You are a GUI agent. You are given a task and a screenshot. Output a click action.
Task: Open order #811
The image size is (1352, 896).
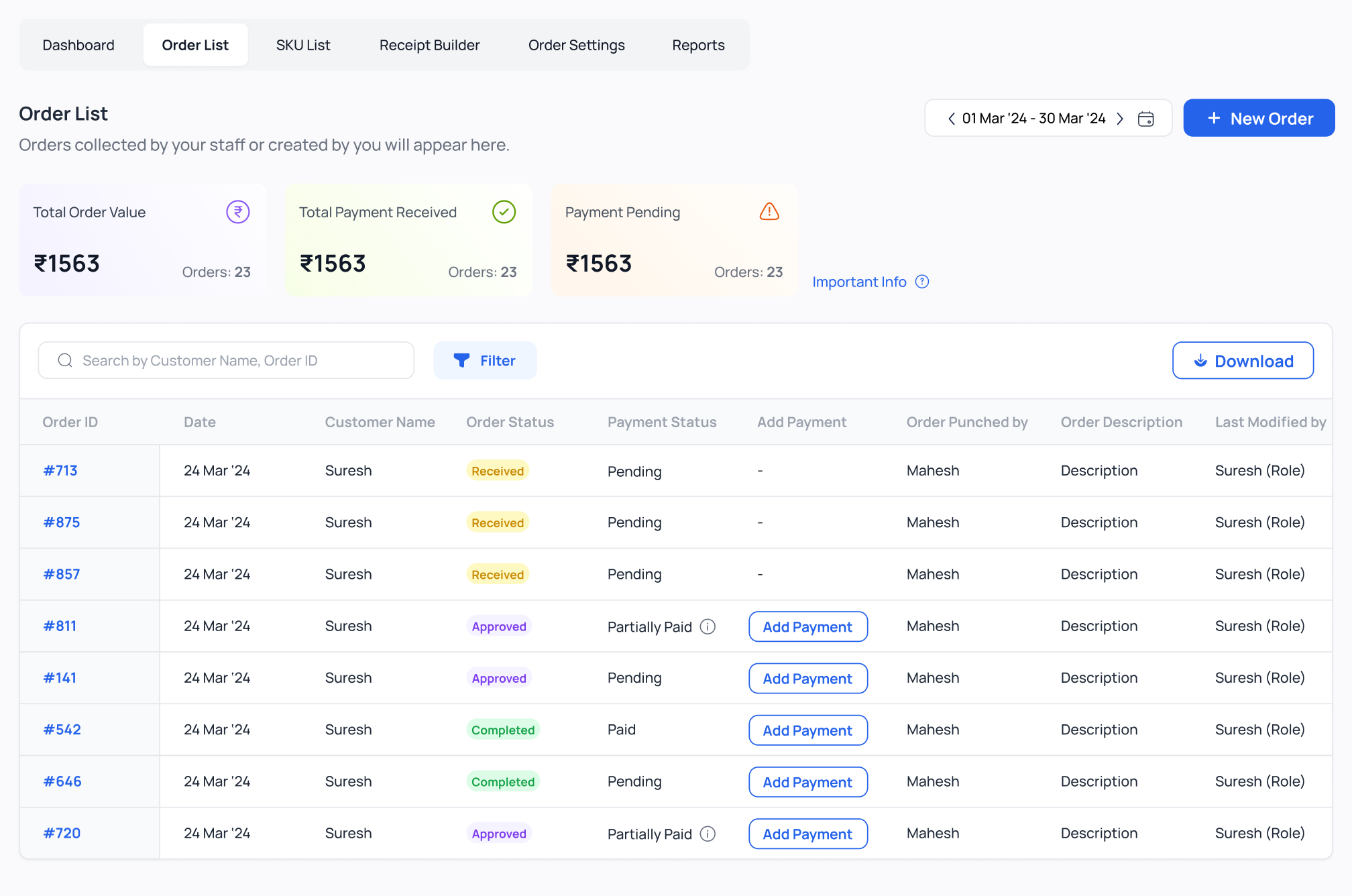click(x=60, y=626)
